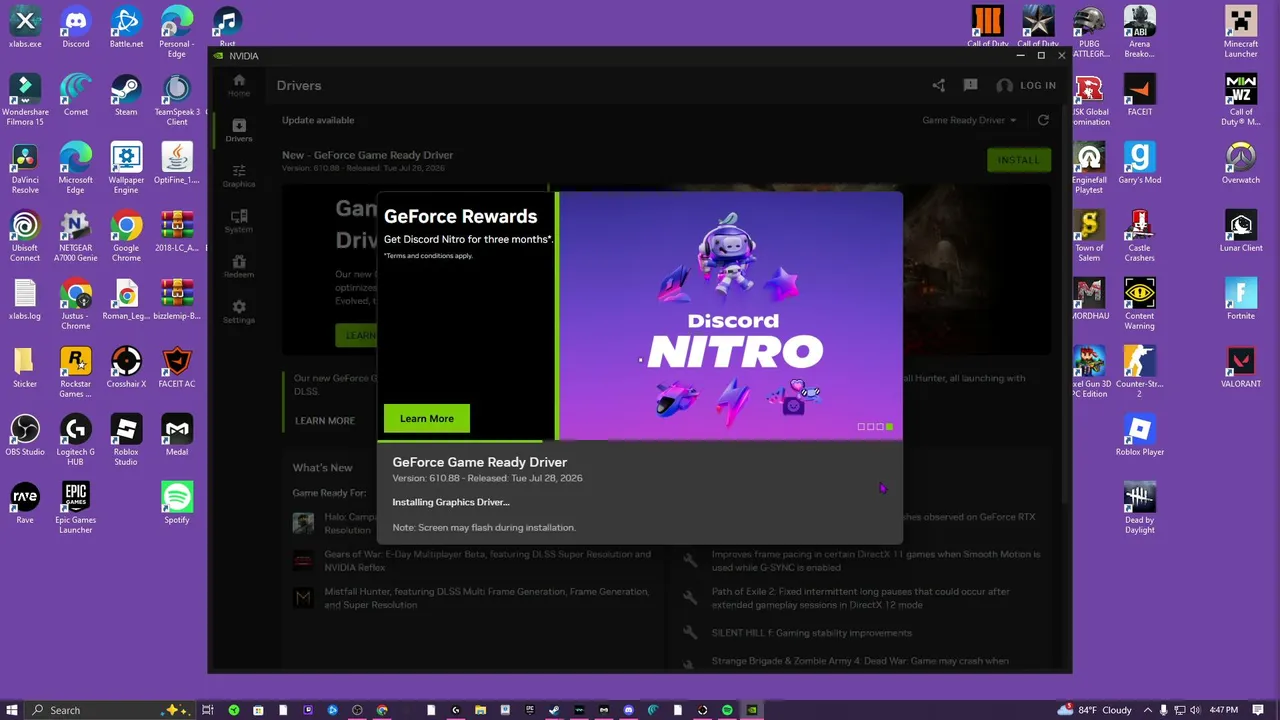Open the Personal - Edge desktop shortcut
The width and height of the screenshot is (1280, 720).
(177, 31)
